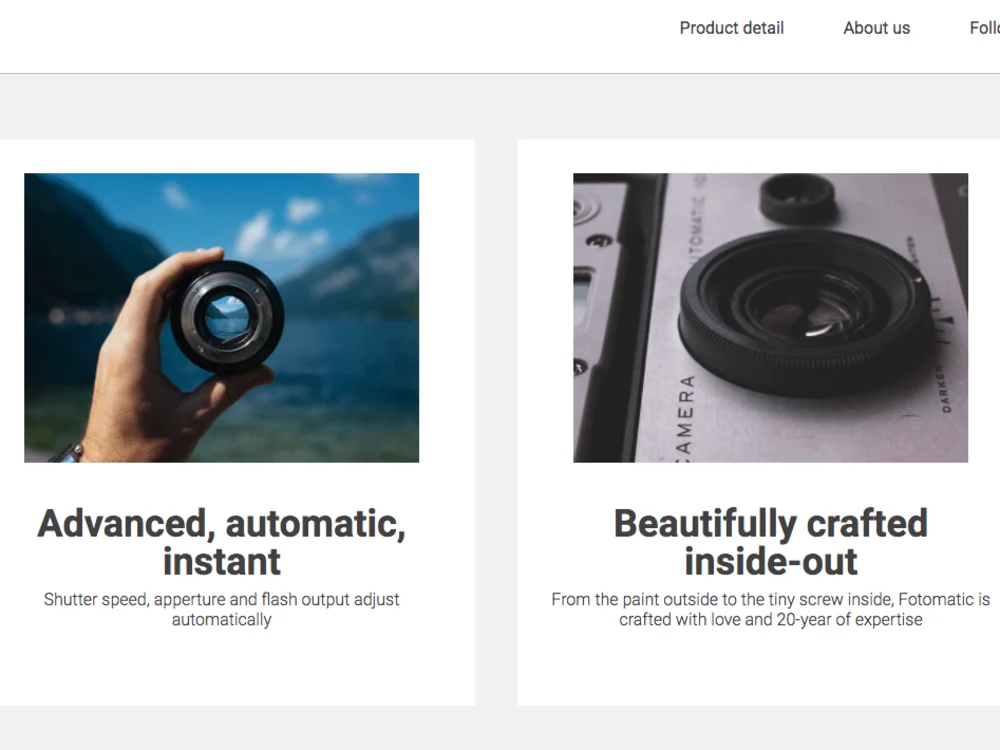Click the vintage camera close-up photo
The image size is (1000, 750).
pyautogui.click(x=770, y=318)
